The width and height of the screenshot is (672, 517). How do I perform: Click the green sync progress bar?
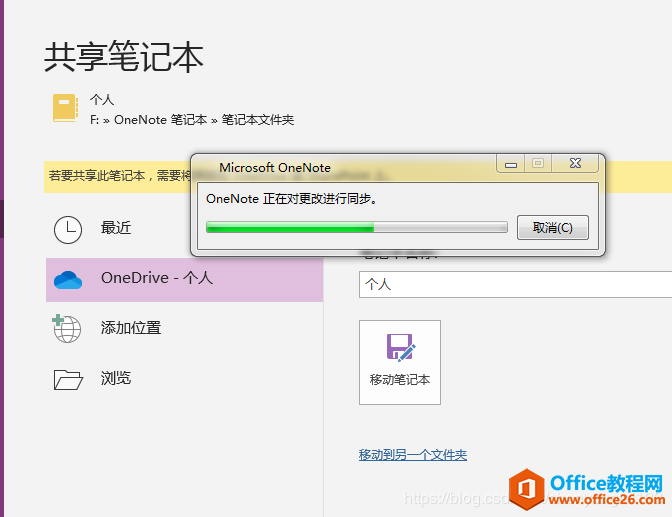point(357,227)
